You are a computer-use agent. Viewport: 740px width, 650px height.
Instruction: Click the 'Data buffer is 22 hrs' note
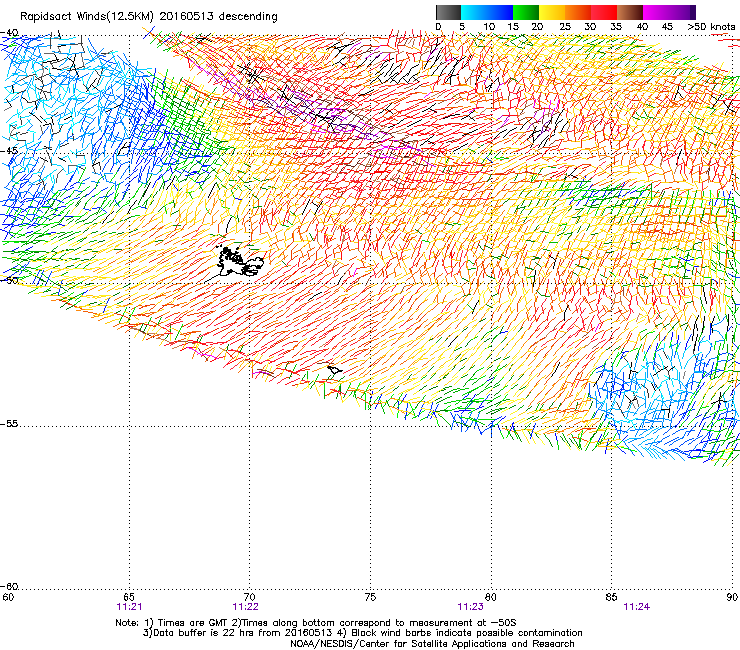coord(237,633)
